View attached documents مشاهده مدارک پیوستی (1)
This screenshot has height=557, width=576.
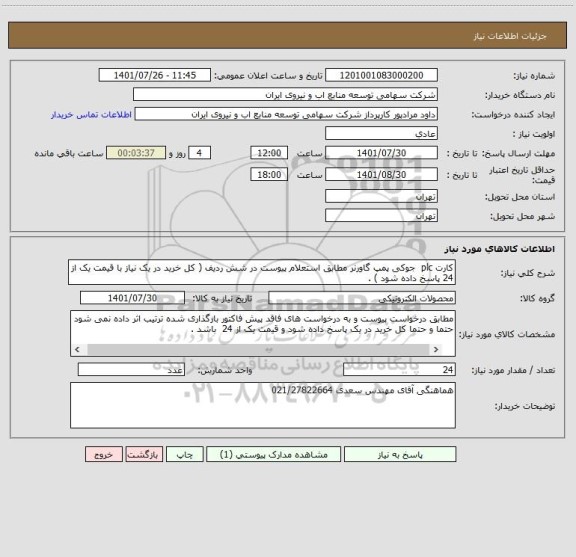coord(274,454)
